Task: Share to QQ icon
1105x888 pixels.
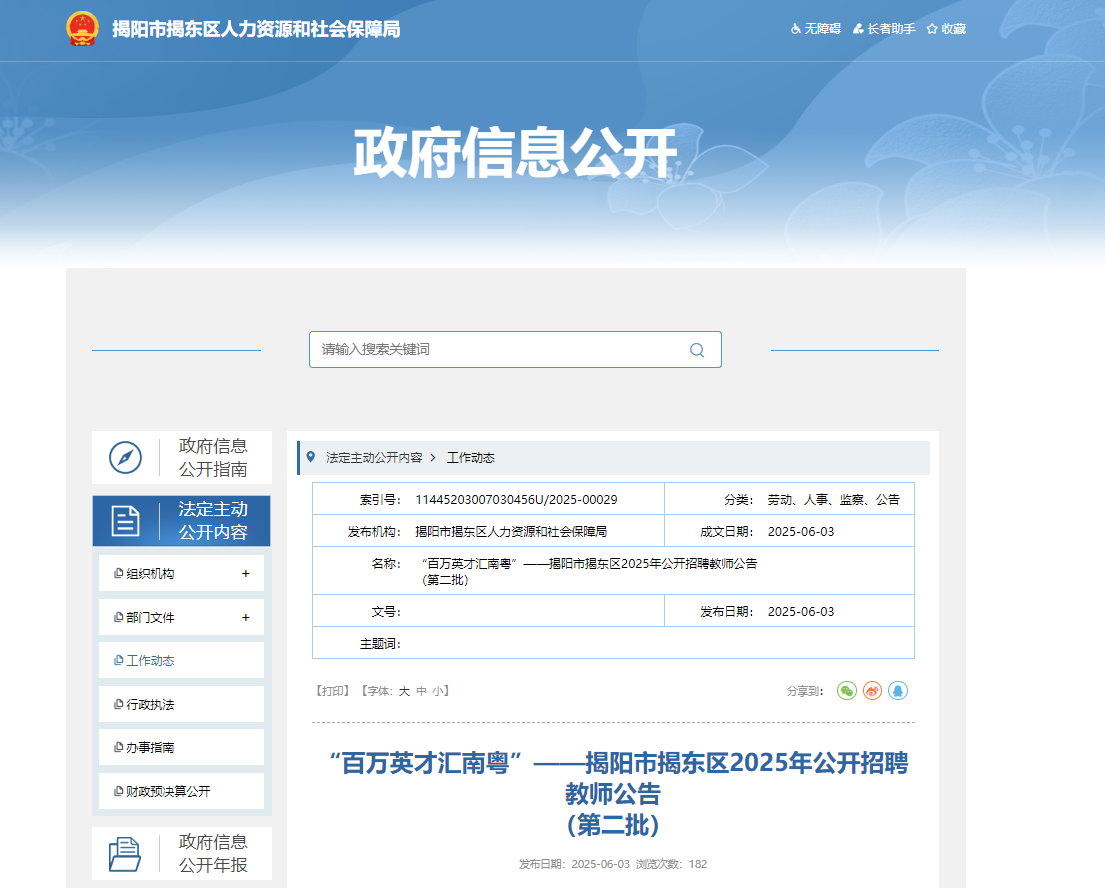Action: click(x=898, y=691)
